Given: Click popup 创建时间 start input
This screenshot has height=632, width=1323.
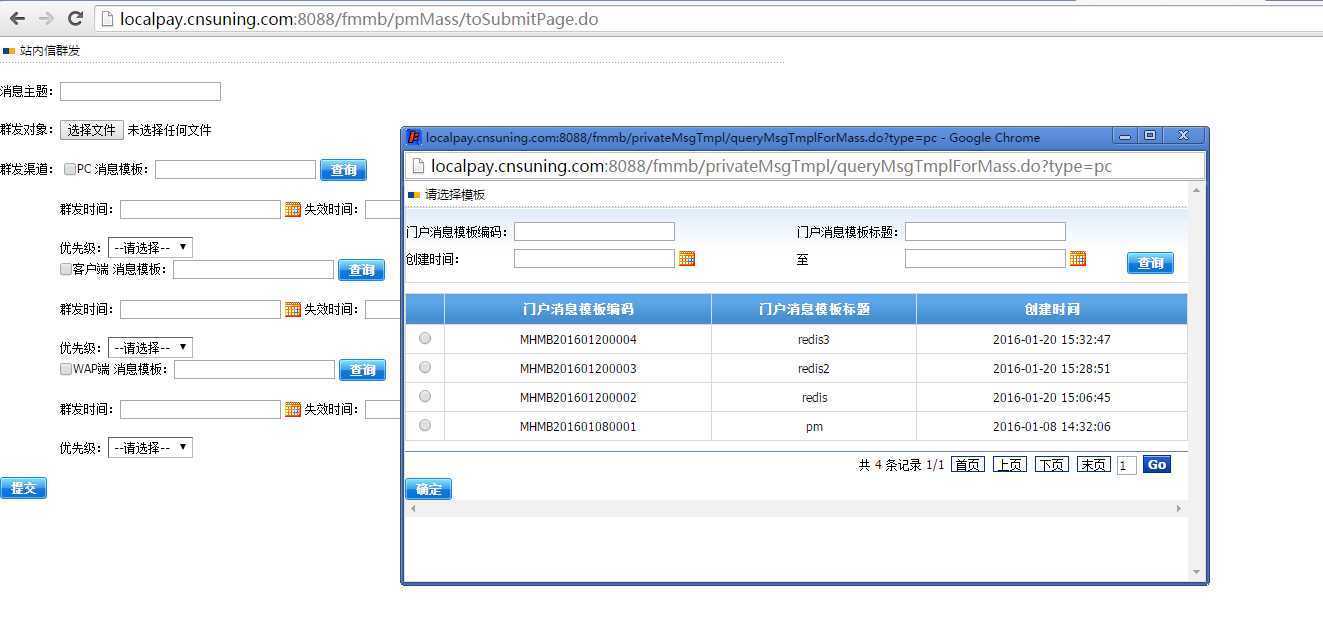Looking at the screenshot, I should [x=594, y=258].
